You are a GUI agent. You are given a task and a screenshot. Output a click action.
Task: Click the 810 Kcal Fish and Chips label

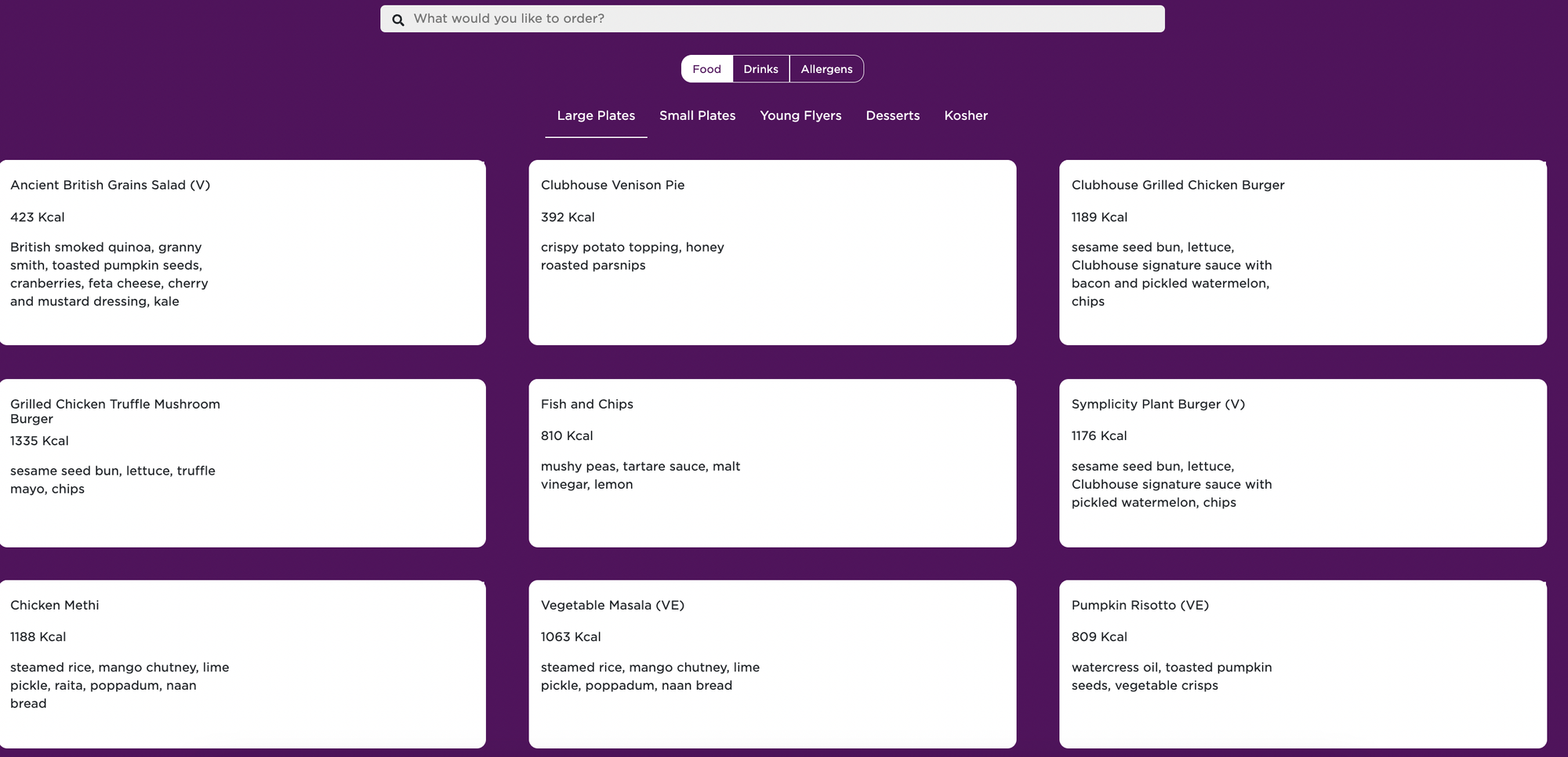(x=567, y=435)
